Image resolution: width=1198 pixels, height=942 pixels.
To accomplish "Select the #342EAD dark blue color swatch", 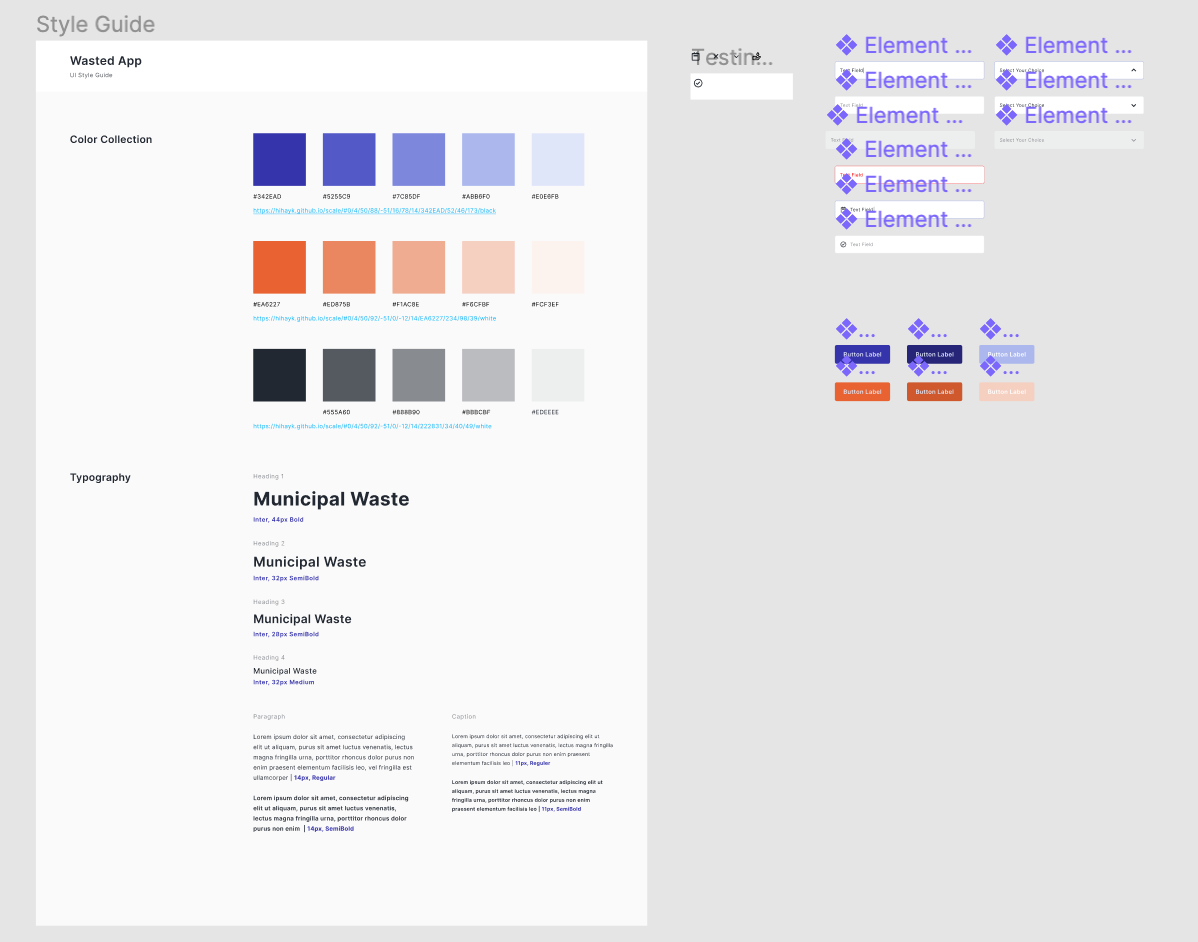I will pyautogui.click(x=279, y=159).
